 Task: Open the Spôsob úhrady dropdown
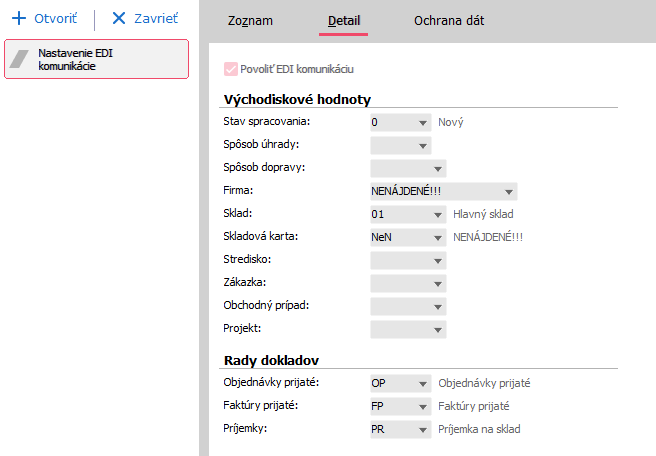click(x=422, y=145)
